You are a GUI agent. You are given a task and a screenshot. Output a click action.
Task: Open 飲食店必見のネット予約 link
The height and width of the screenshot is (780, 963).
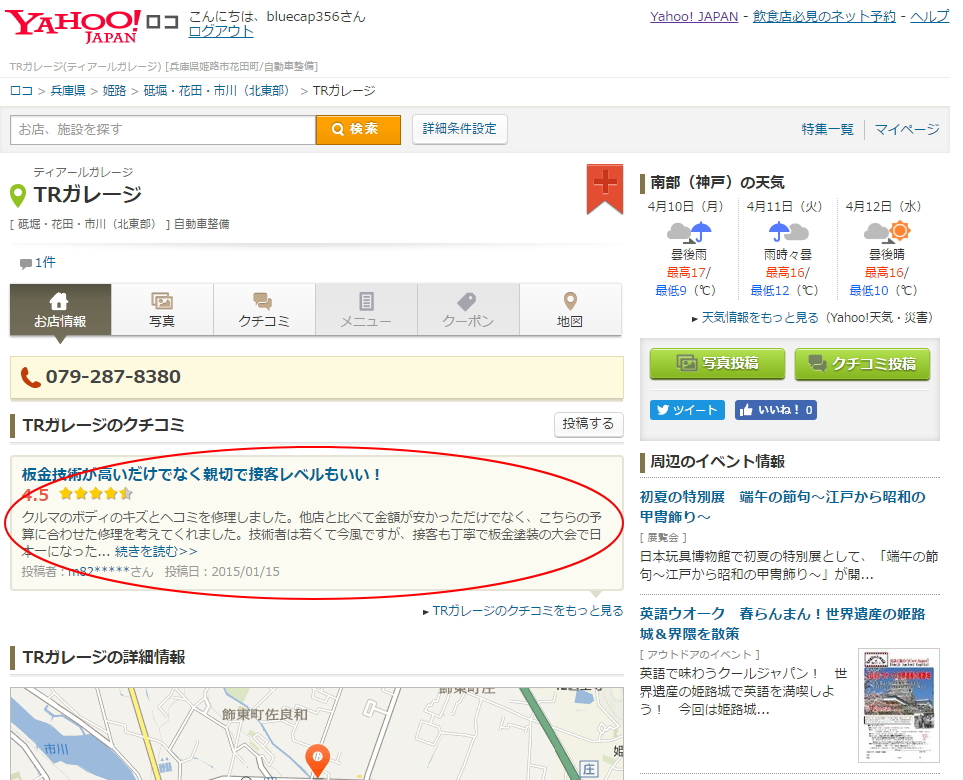click(x=824, y=17)
